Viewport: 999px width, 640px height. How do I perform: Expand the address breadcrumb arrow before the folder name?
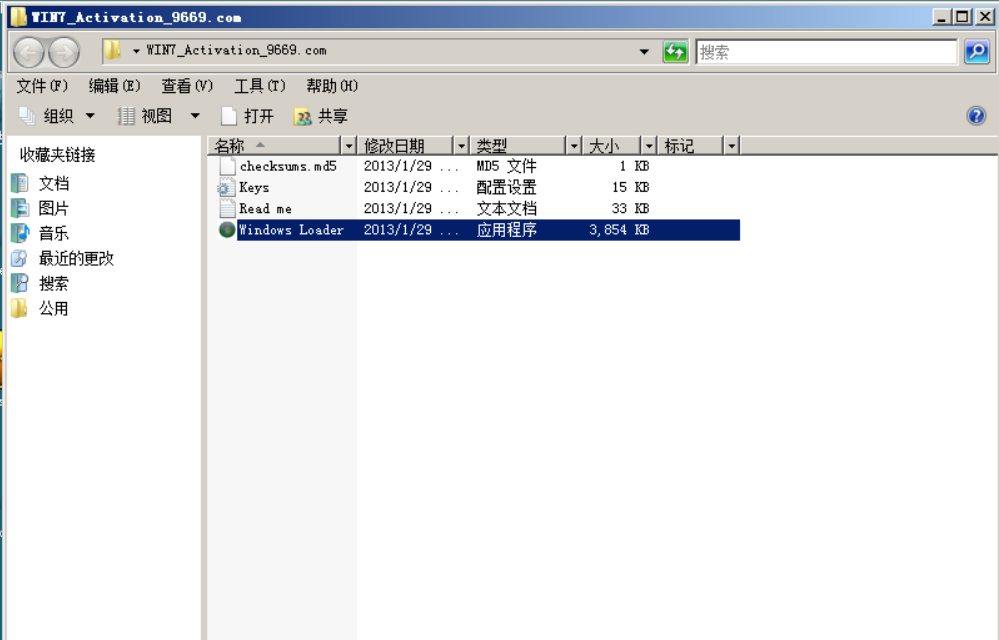click(136, 51)
